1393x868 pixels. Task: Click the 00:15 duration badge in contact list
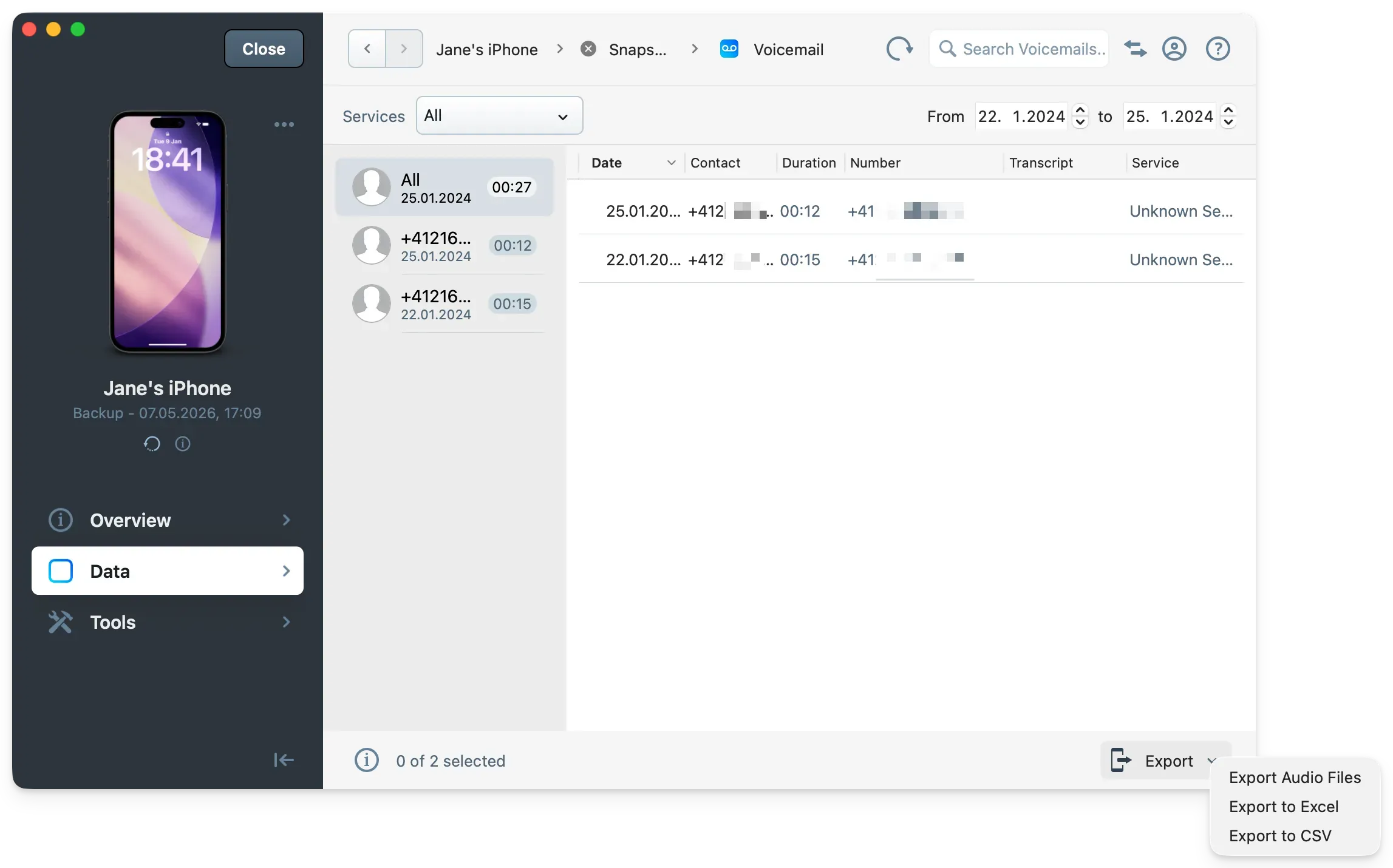point(513,304)
